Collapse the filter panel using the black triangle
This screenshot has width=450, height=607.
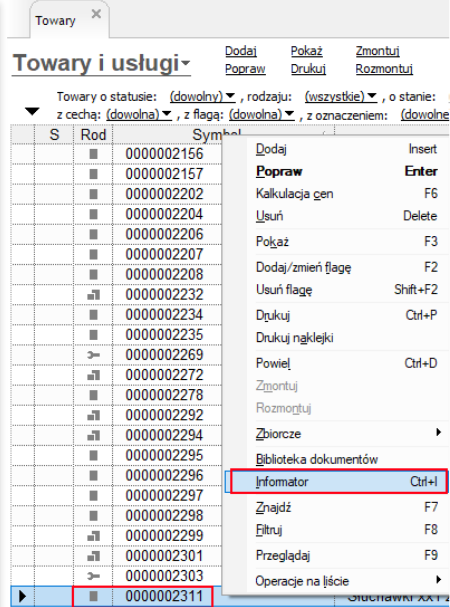click(32, 112)
